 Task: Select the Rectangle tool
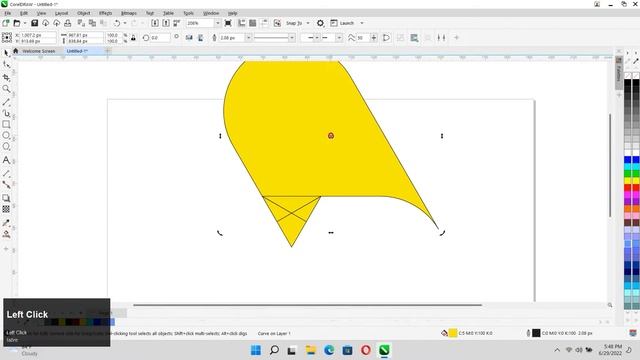pyautogui.click(x=6, y=124)
